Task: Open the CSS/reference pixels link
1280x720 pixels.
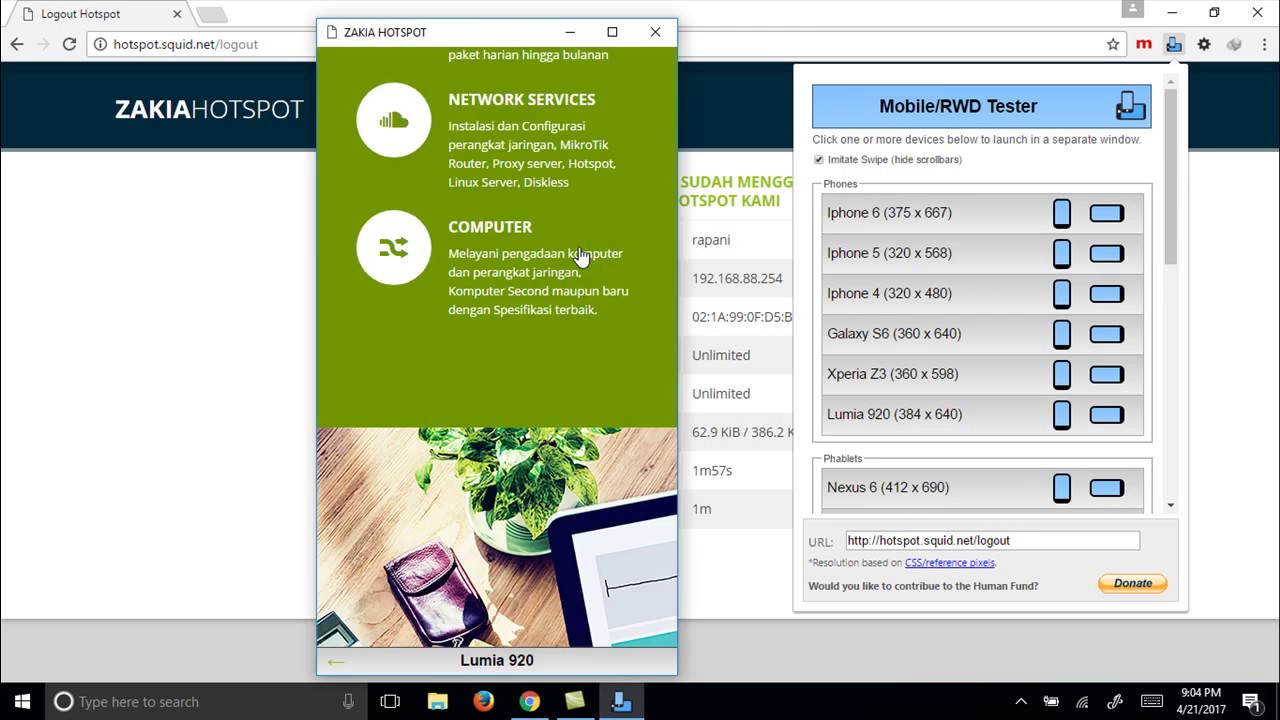Action: [x=950, y=563]
